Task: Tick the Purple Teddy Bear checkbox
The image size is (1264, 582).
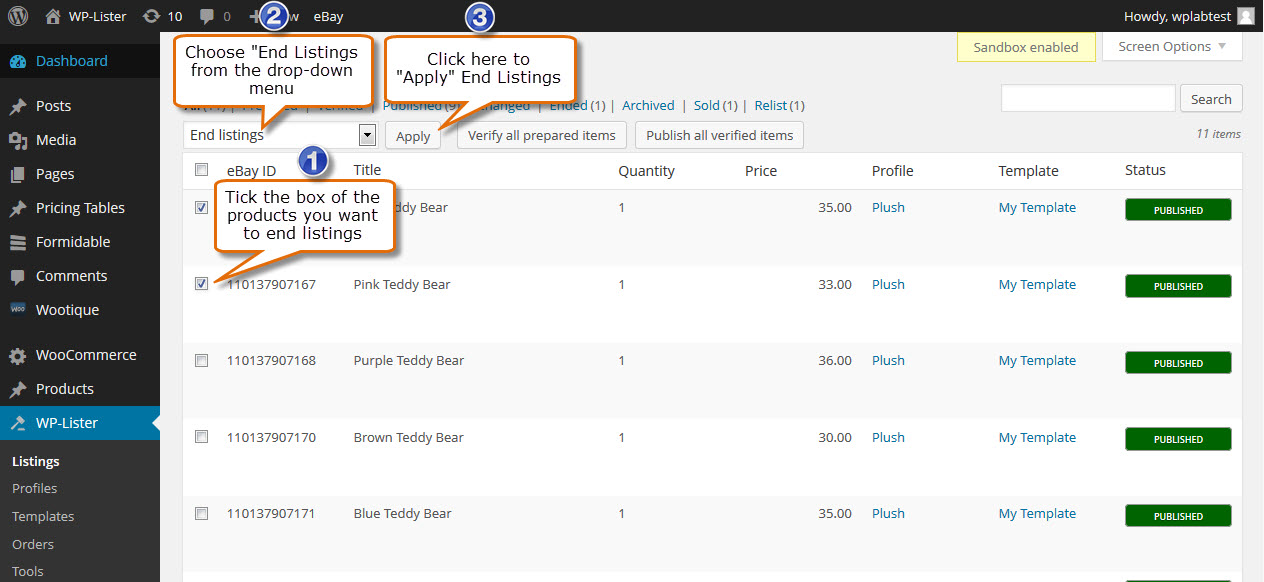Action: tap(201, 360)
